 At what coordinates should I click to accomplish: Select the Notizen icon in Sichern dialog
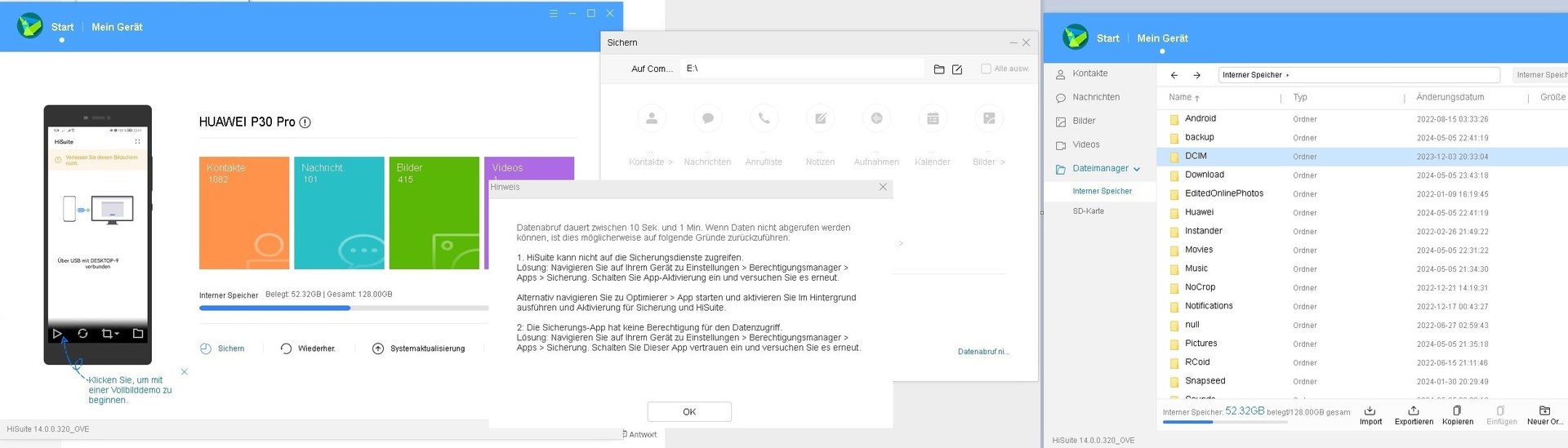821,118
